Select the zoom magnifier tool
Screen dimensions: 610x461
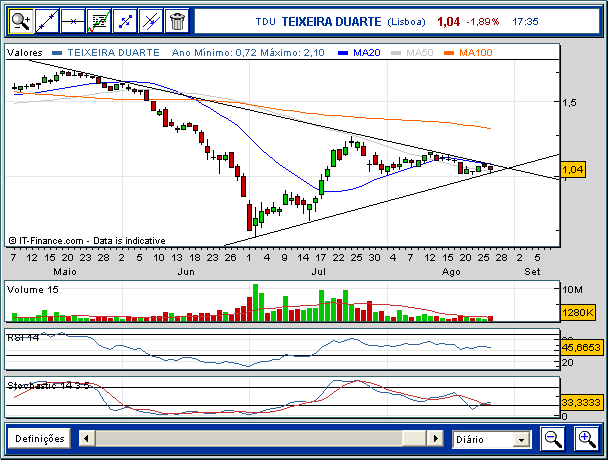click(21, 21)
